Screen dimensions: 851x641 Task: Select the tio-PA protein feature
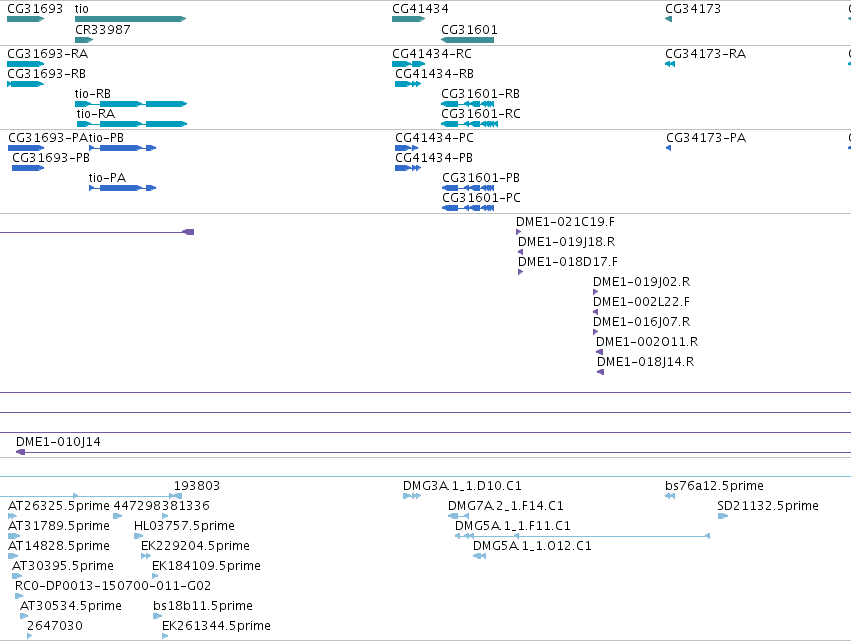coord(123,188)
